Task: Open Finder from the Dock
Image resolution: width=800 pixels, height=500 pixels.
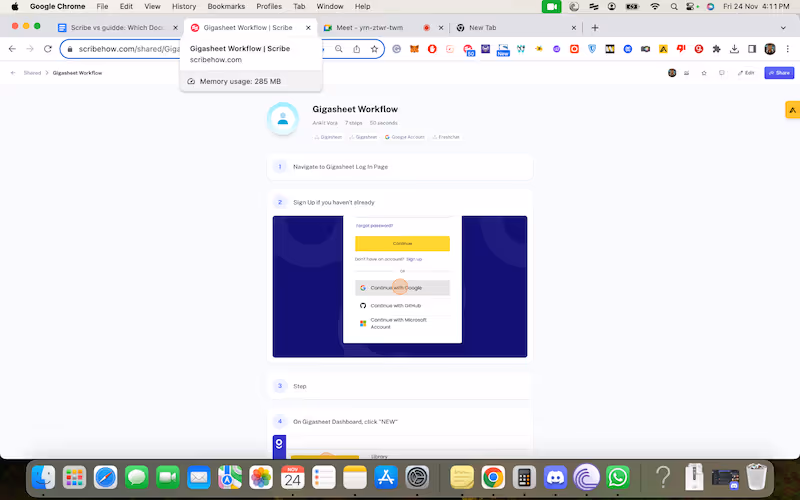Action: [x=43, y=478]
